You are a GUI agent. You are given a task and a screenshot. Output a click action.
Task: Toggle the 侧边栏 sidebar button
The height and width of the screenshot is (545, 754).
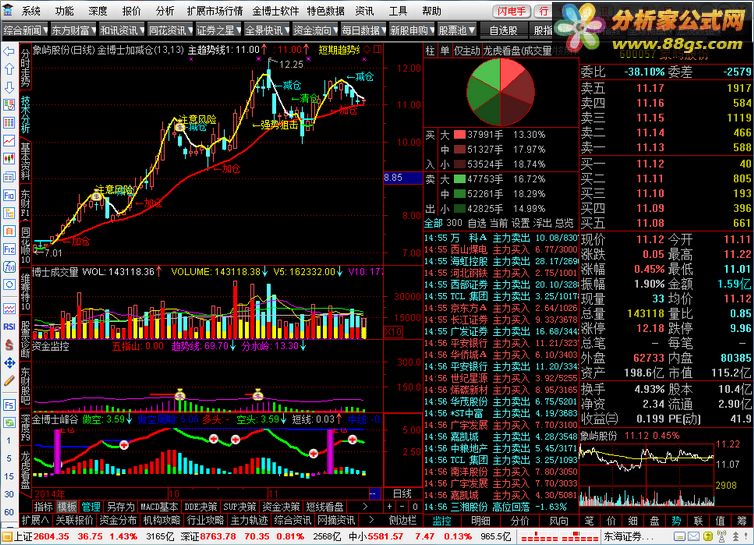[x=402, y=520]
